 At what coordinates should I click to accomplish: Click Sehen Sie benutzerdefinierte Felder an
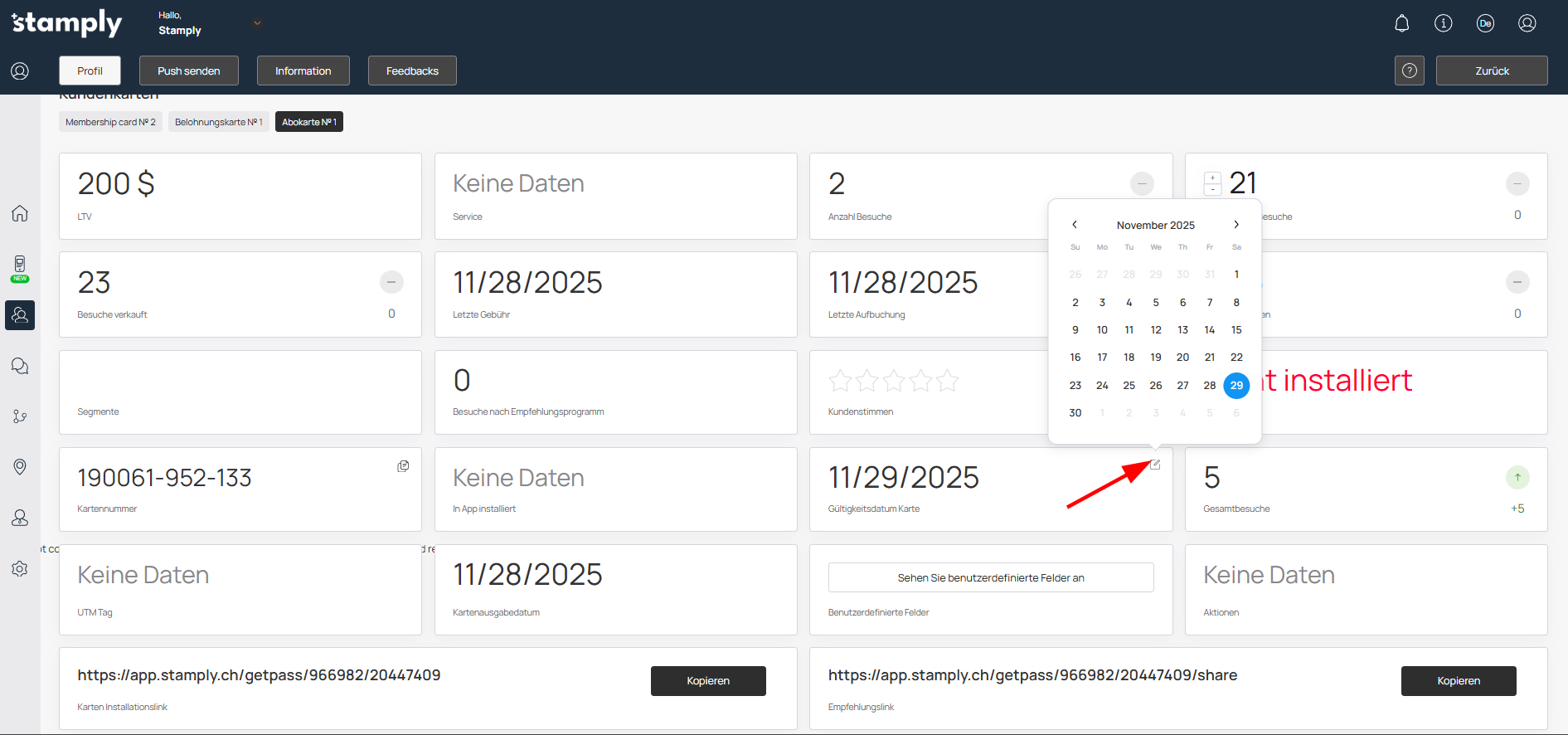[990, 577]
